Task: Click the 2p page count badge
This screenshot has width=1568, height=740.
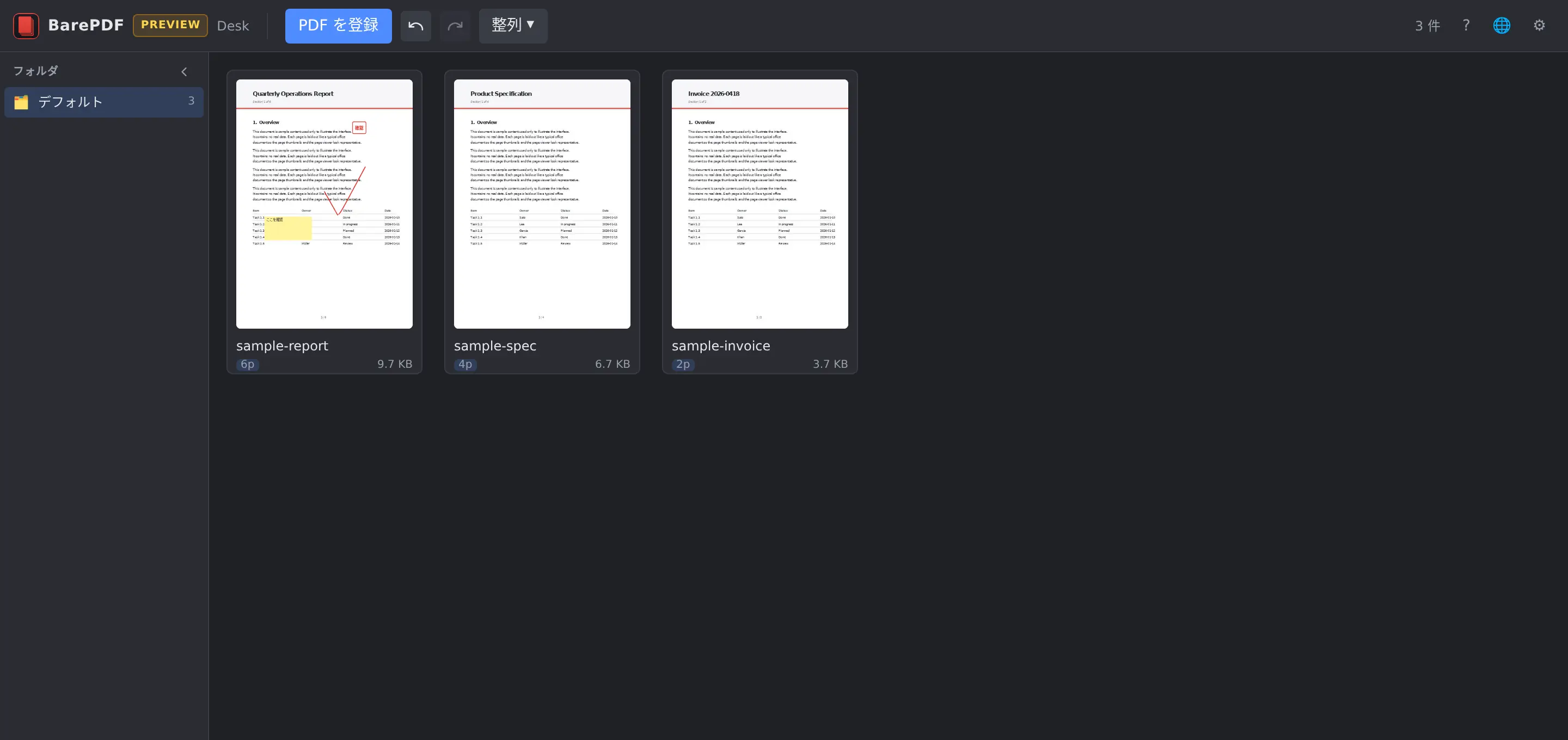Action: point(683,365)
